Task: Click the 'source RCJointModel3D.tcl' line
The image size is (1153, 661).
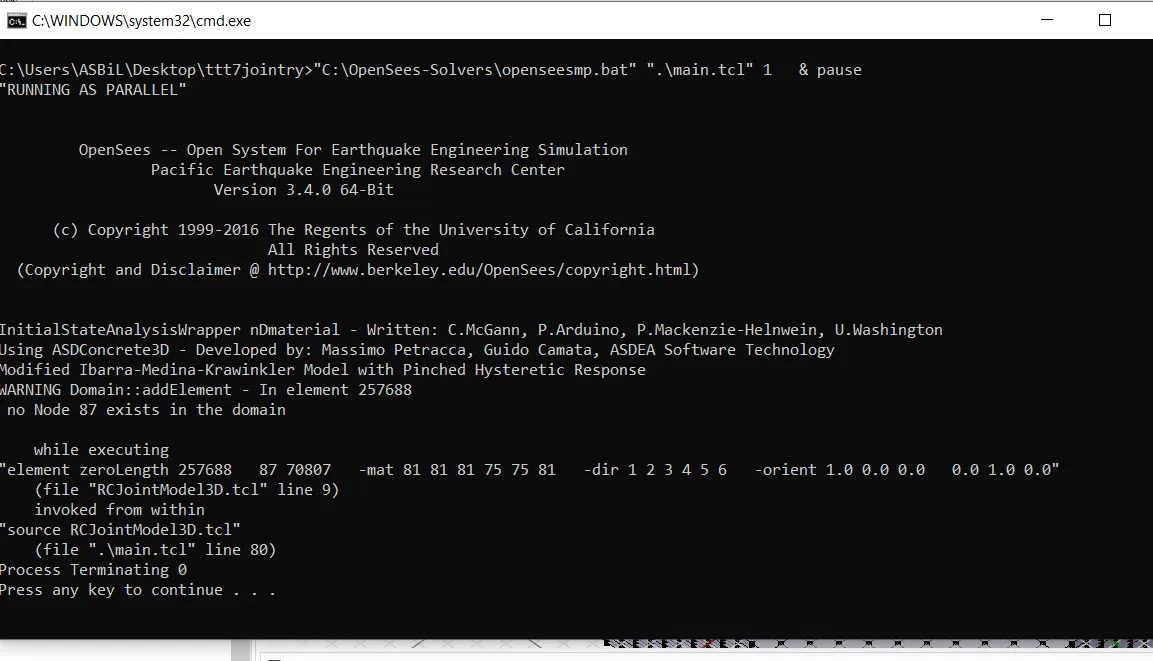Action: [121, 530]
